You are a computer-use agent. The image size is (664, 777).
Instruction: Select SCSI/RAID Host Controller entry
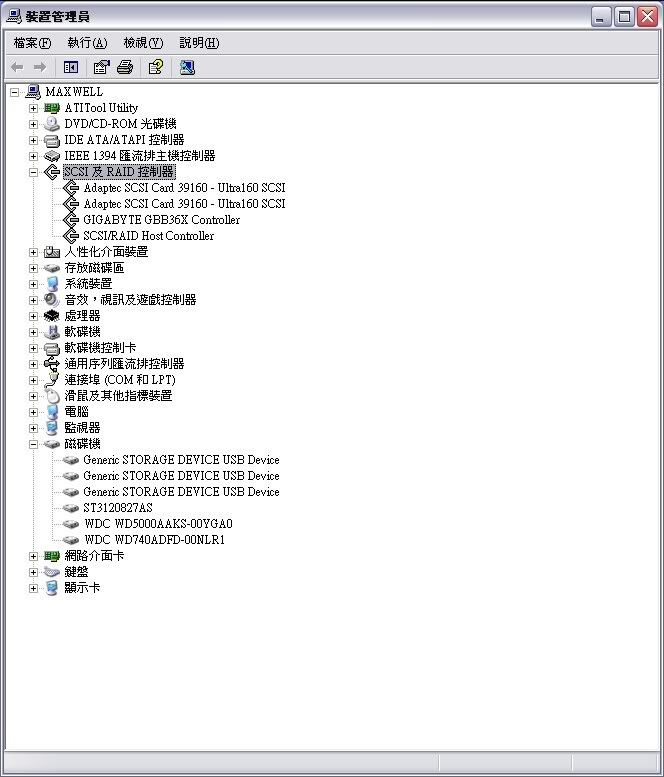tap(148, 236)
